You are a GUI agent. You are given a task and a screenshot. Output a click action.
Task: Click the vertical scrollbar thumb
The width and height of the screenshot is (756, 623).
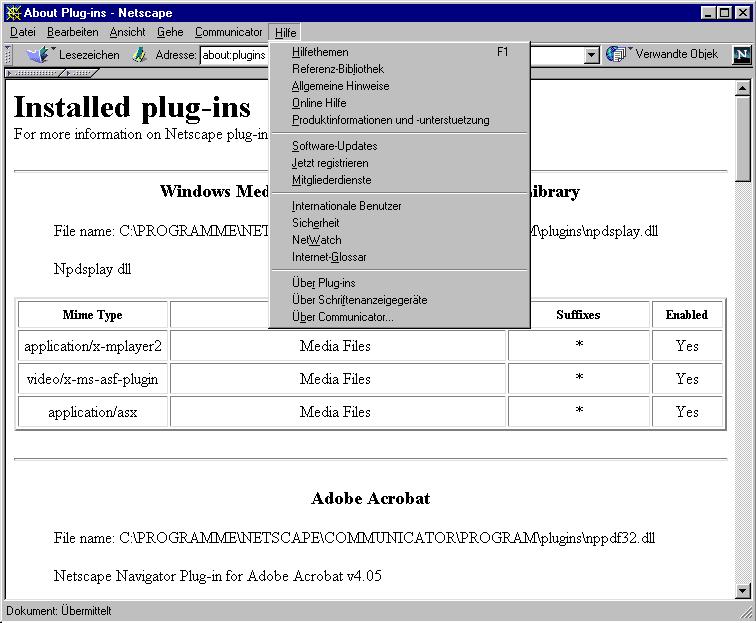coord(742,139)
